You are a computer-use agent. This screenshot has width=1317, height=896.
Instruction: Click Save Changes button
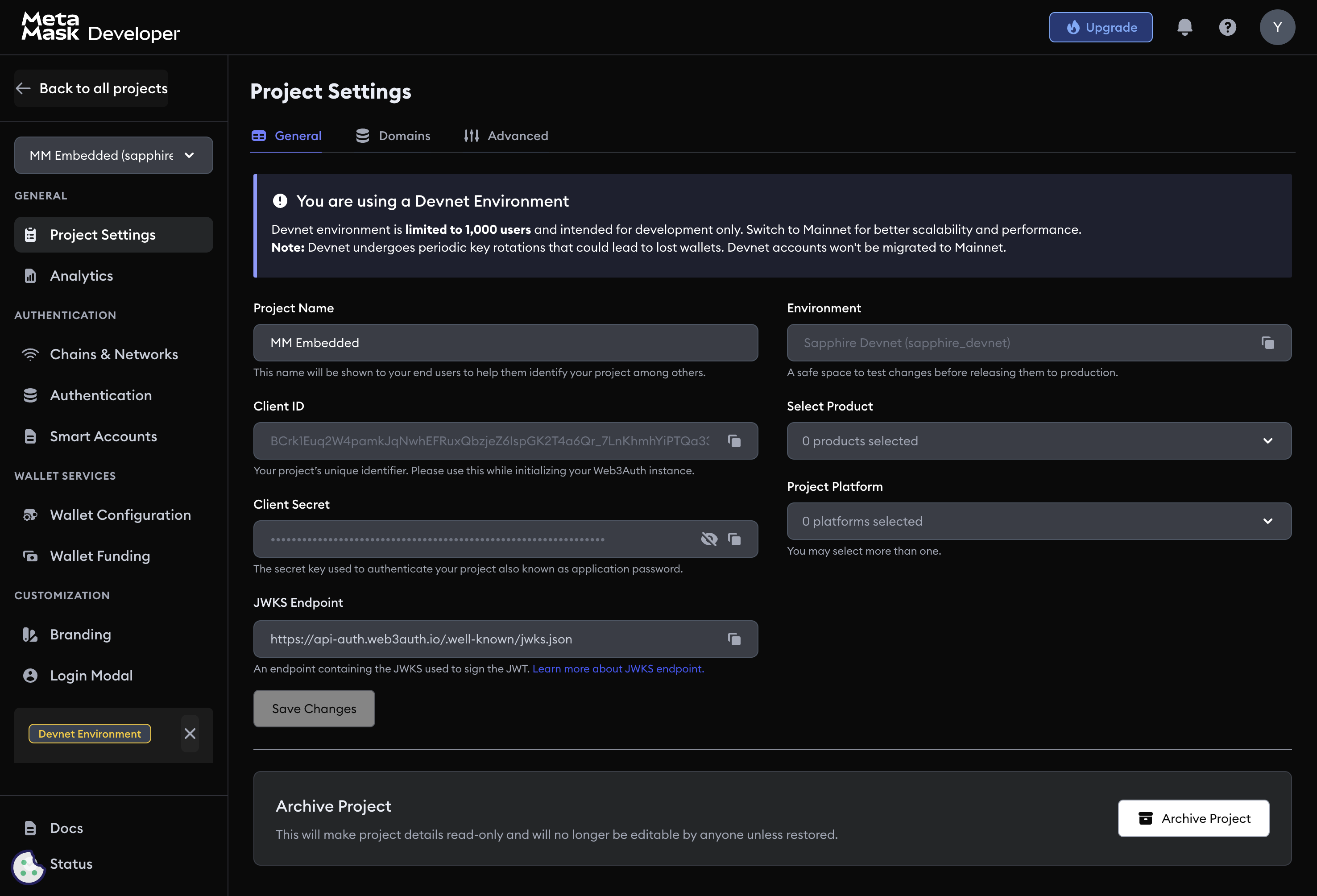314,709
